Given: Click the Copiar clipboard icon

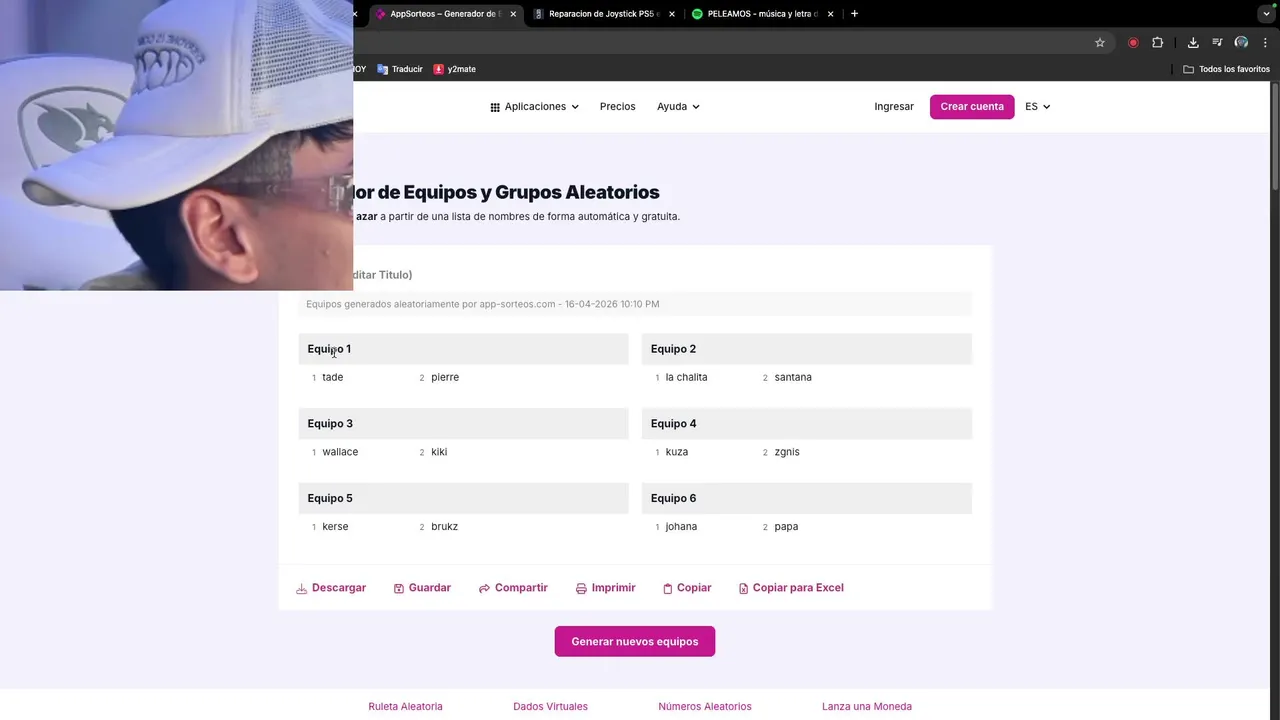Looking at the screenshot, I should tap(668, 589).
